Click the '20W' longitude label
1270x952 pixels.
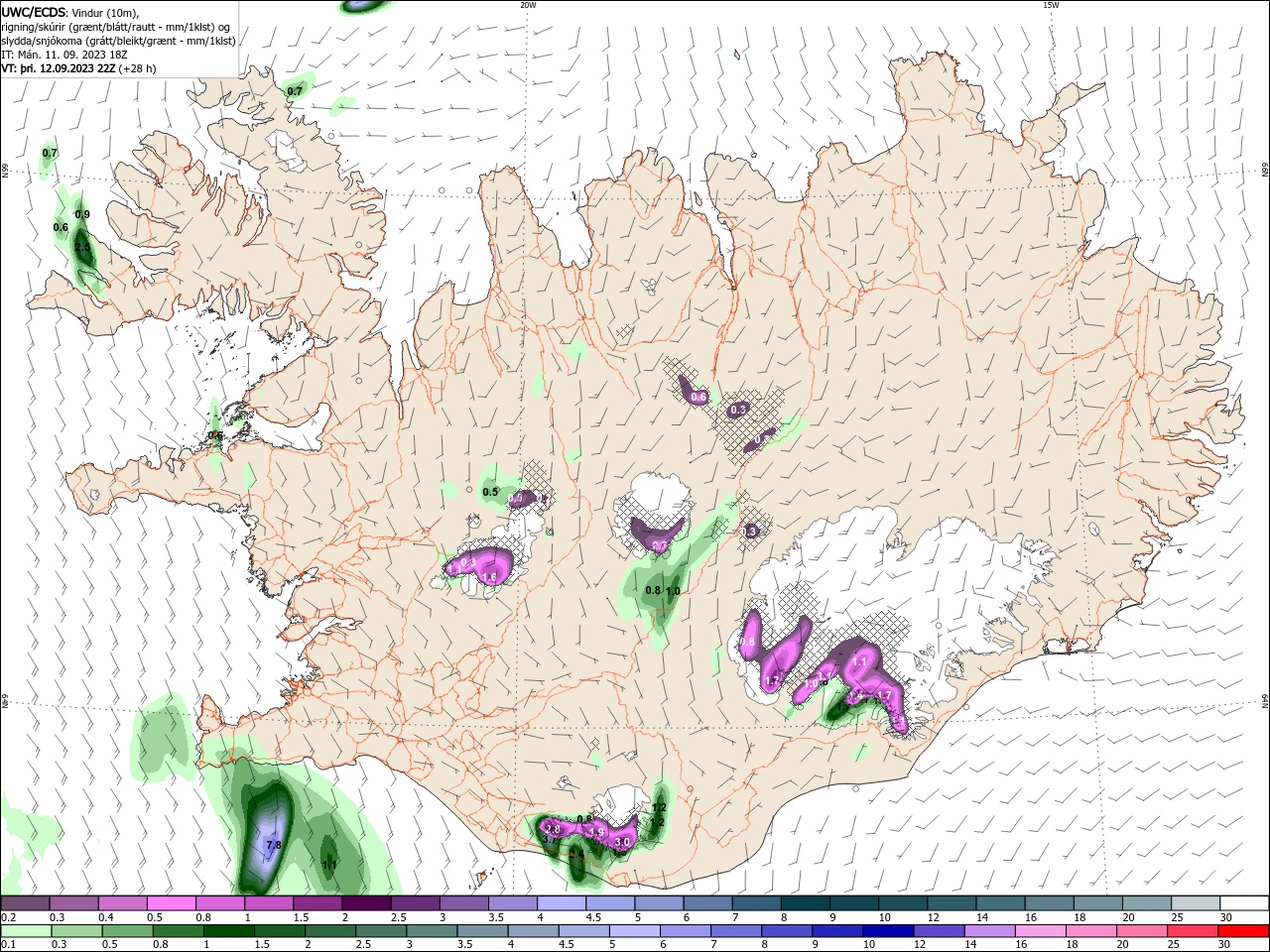(x=528, y=5)
